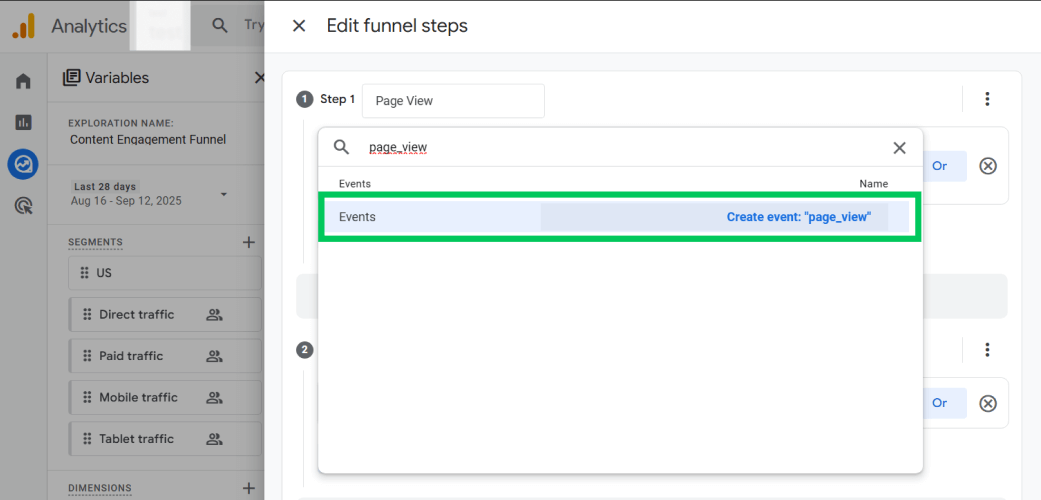Click the Step 1 label
1041x500 pixels.
337,100
